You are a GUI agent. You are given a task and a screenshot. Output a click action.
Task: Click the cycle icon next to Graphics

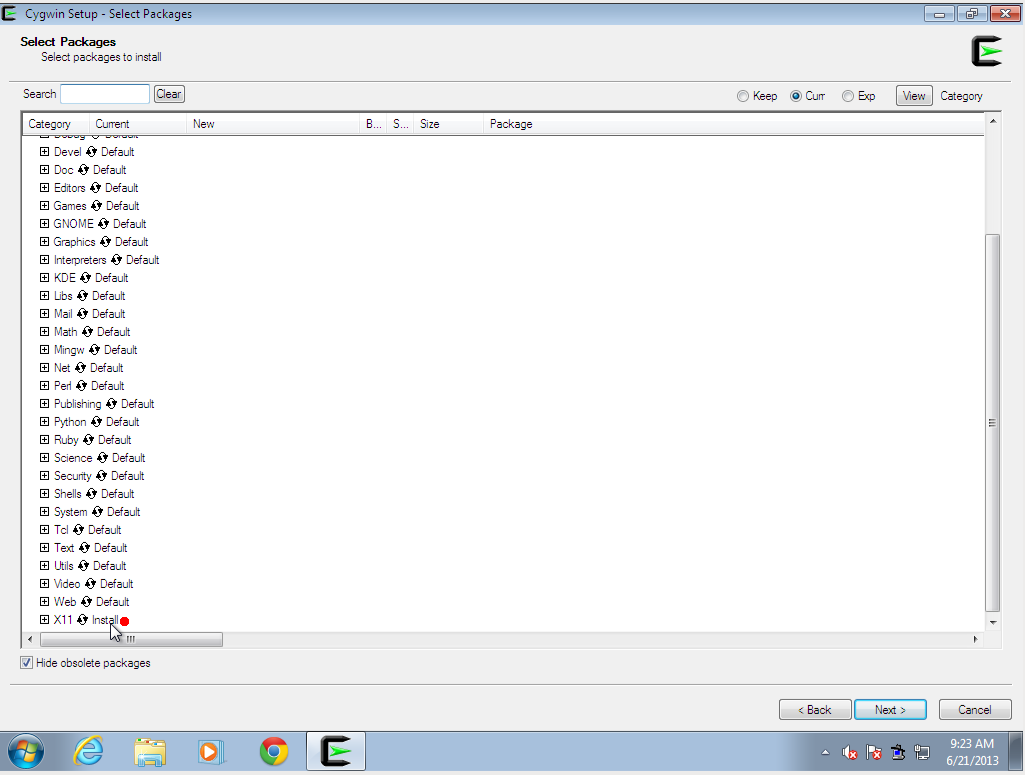pos(105,242)
